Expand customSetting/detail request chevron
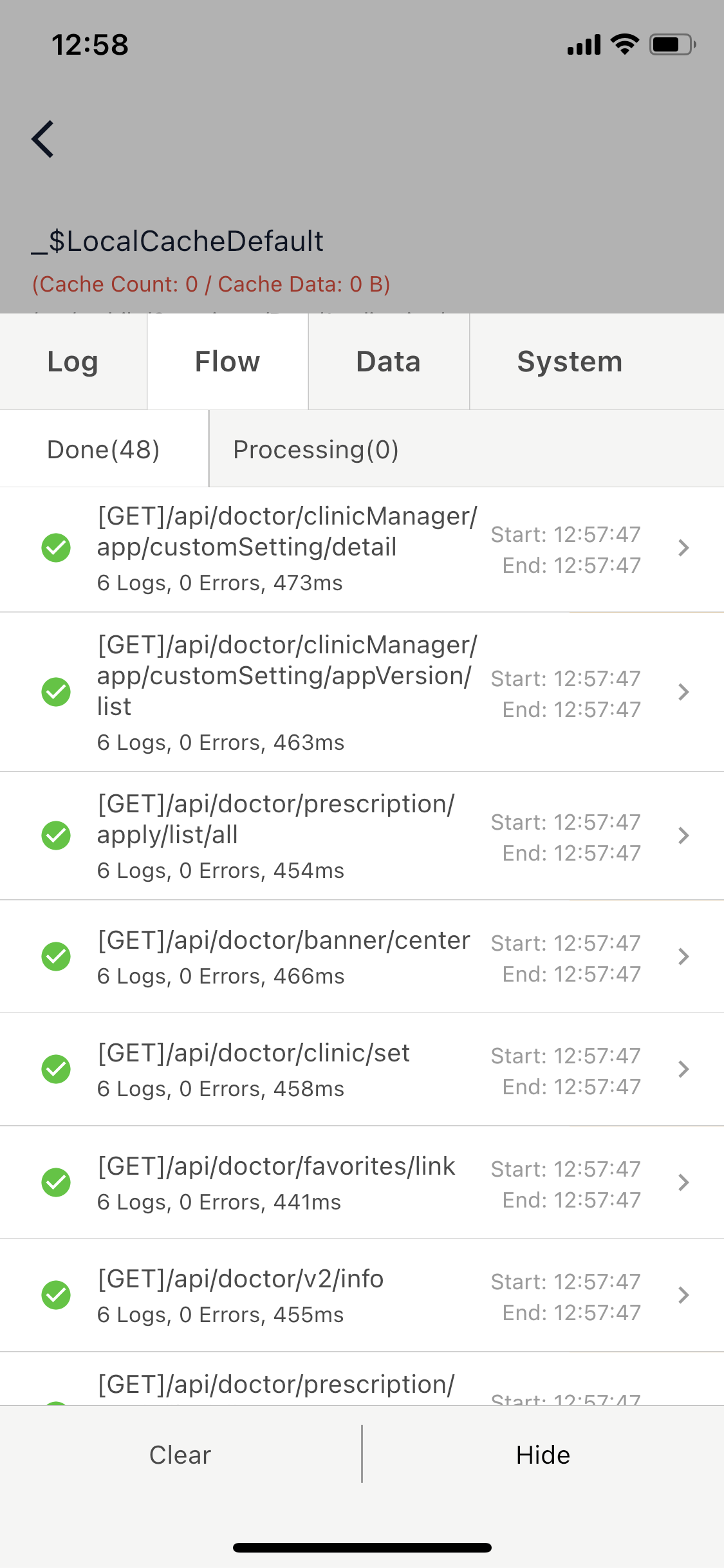Screen dimensions: 724x1568 pyautogui.click(x=683, y=548)
